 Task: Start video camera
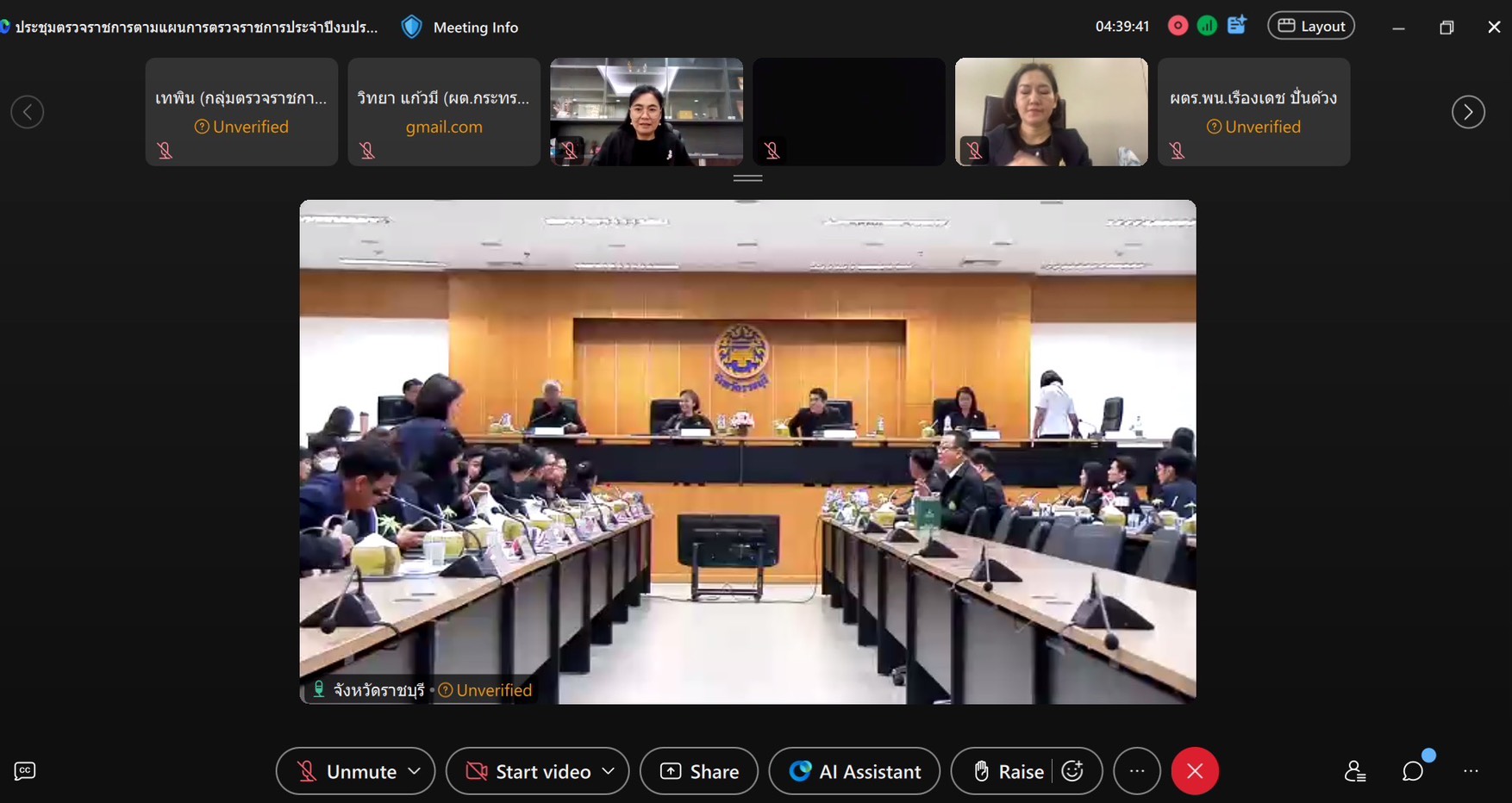click(x=527, y=771)
